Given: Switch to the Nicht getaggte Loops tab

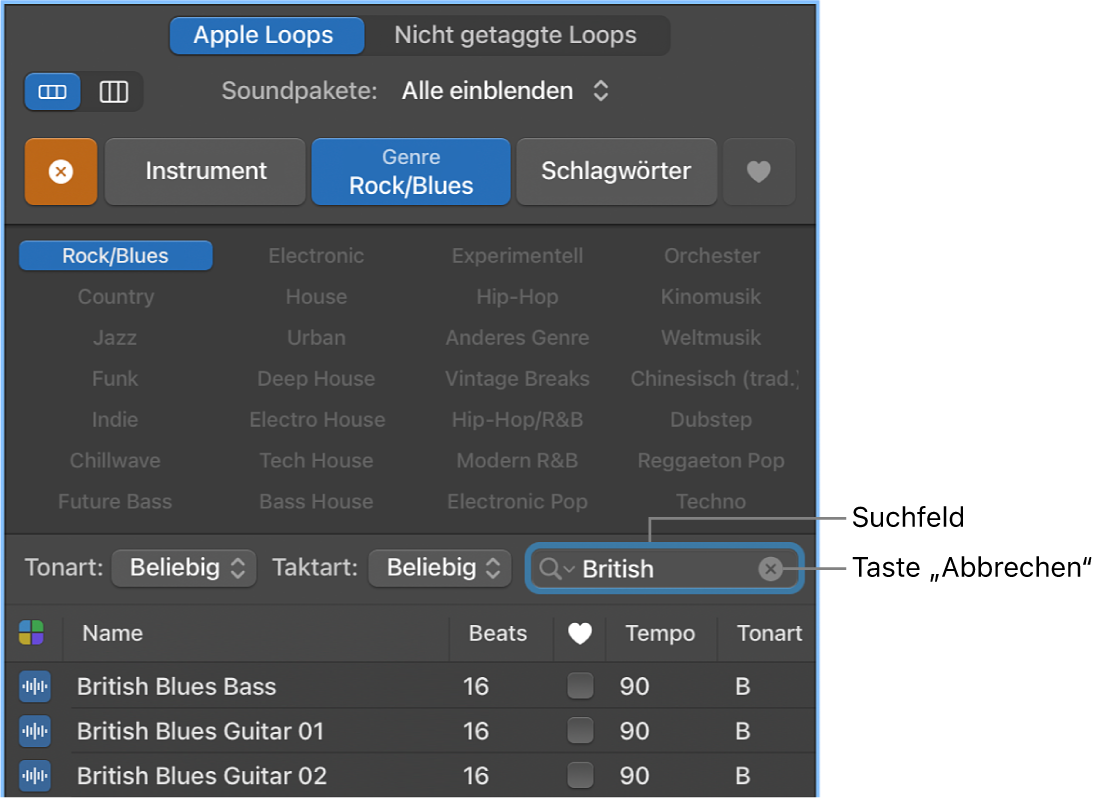Looking at the screenshot, I should point(516,35).
